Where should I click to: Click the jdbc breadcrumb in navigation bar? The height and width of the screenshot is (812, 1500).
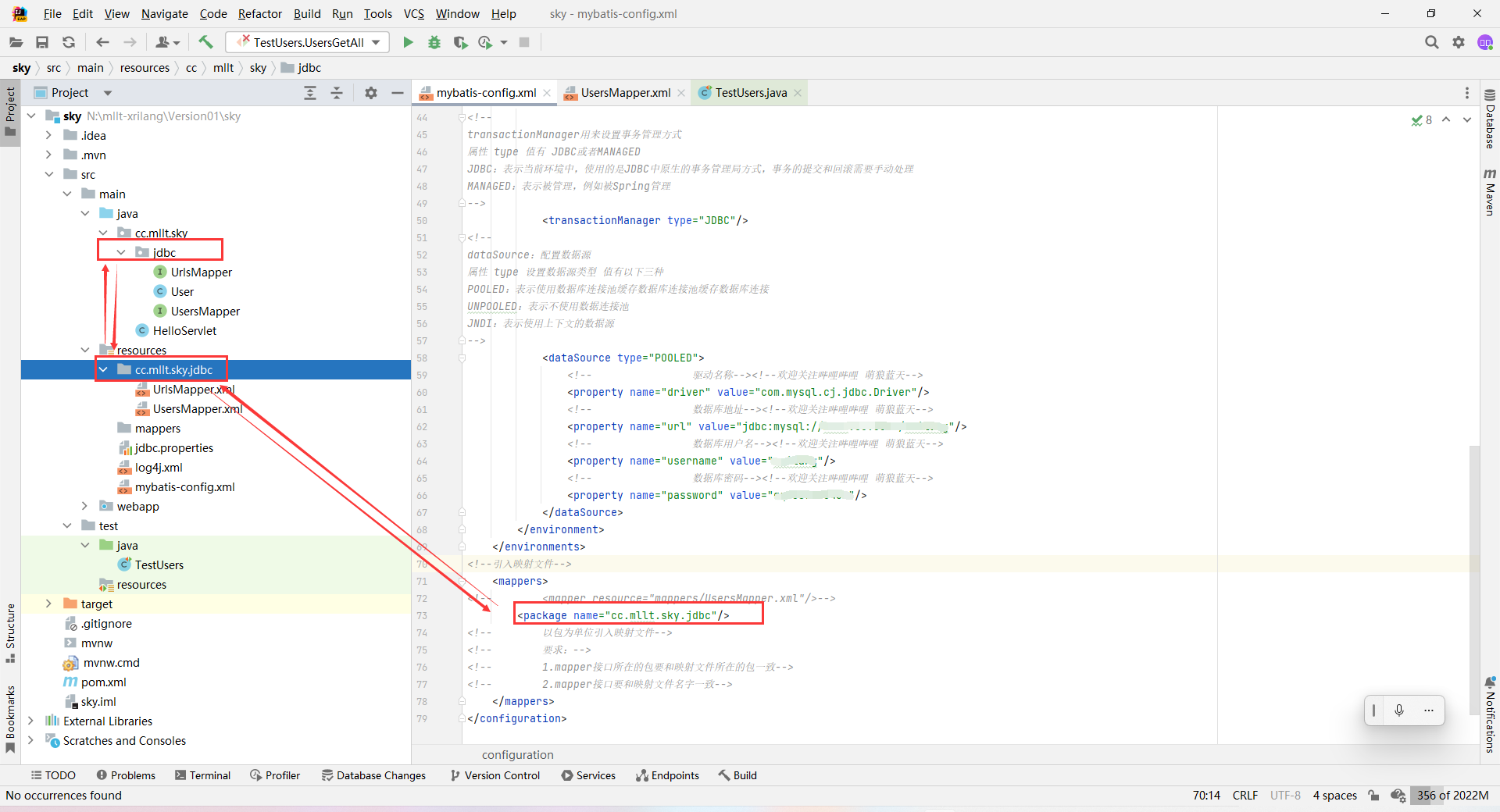click(301, 68)
